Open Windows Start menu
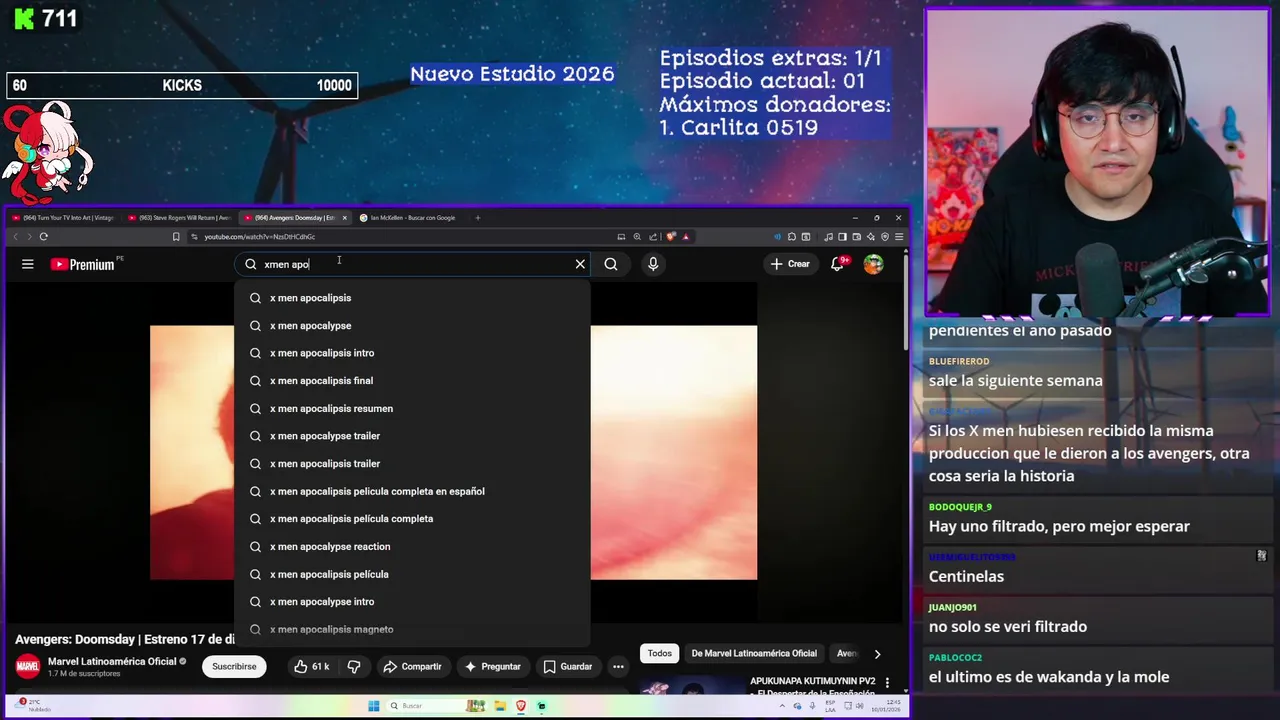Image resolution: width=1280 pixels, height=720 pixels. coord(374,706)
